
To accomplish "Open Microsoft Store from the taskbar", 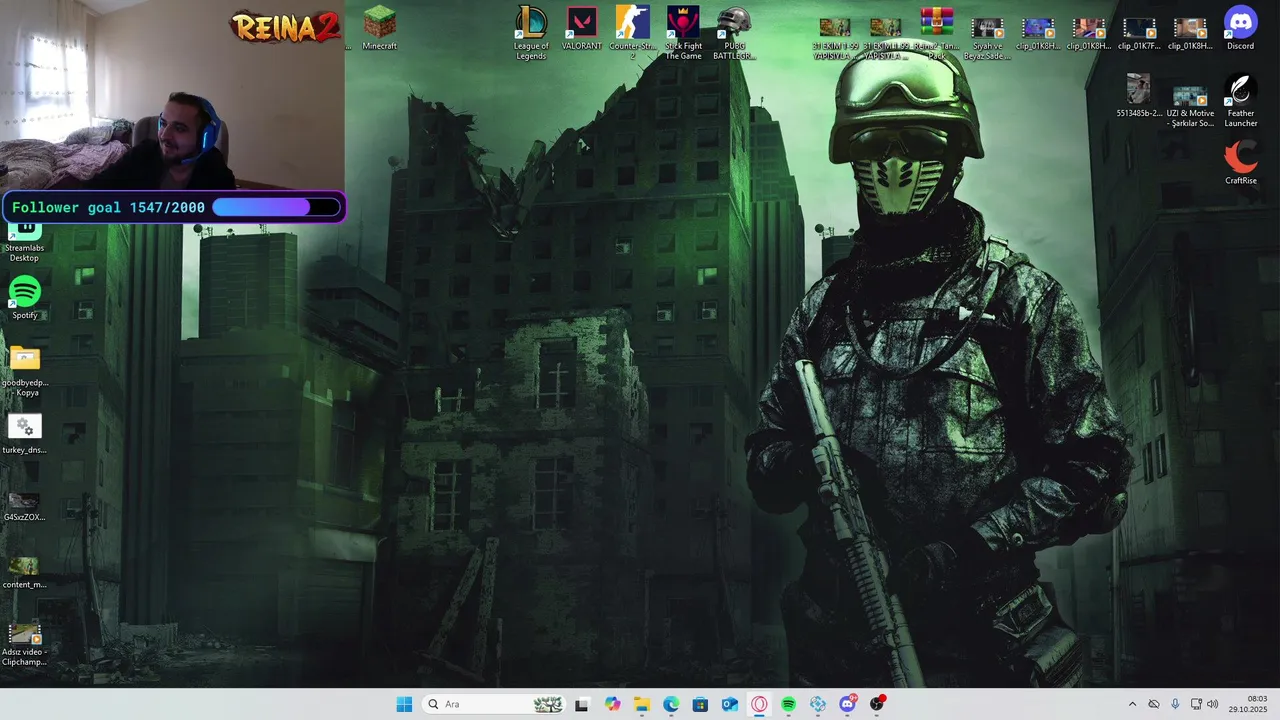I will (x=700, y=704).
